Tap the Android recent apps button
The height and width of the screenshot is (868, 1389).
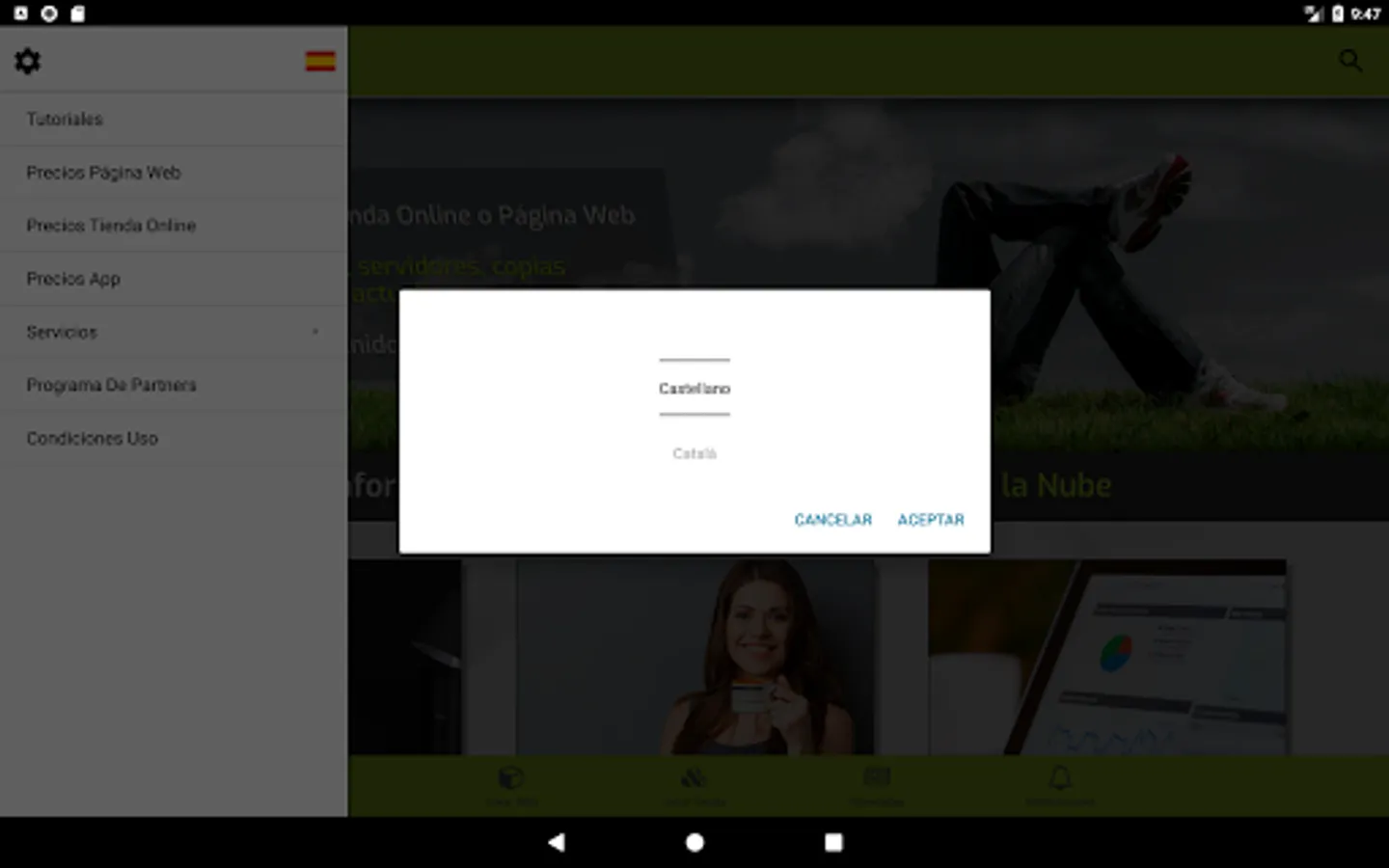(x=833, y=842)
